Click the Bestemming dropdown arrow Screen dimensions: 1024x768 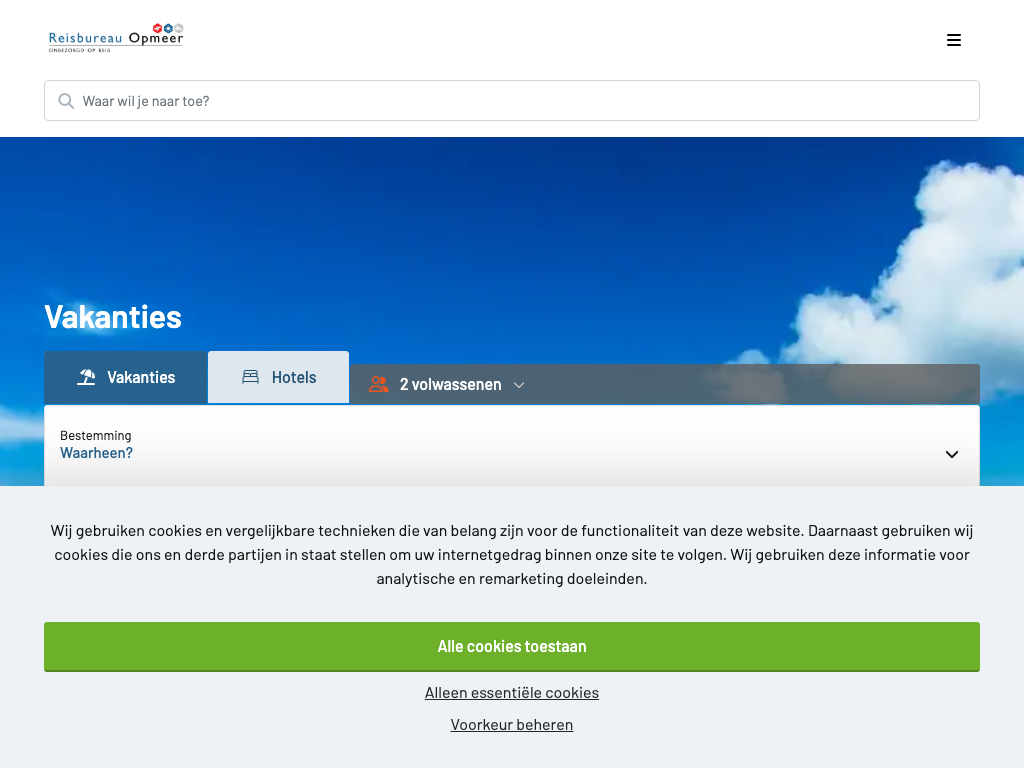[x=952, y=455]
